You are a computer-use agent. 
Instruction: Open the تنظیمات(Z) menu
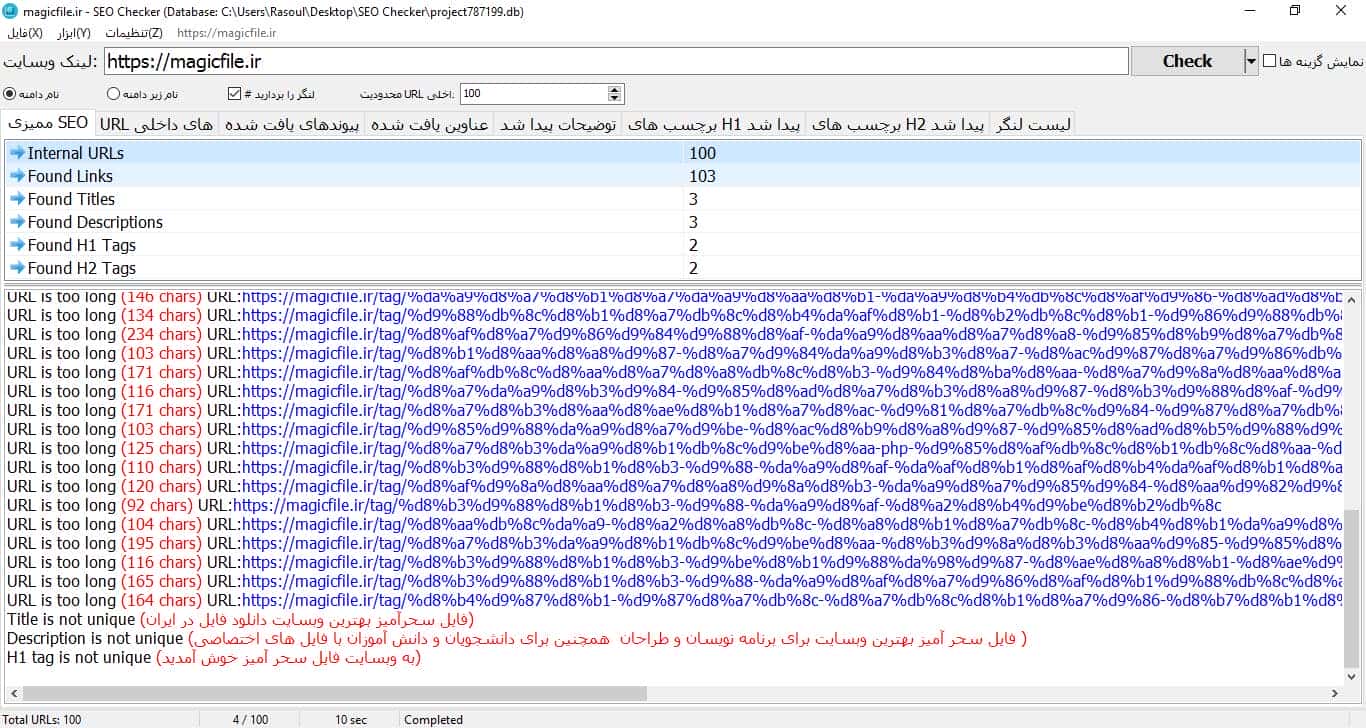[134, 33]
